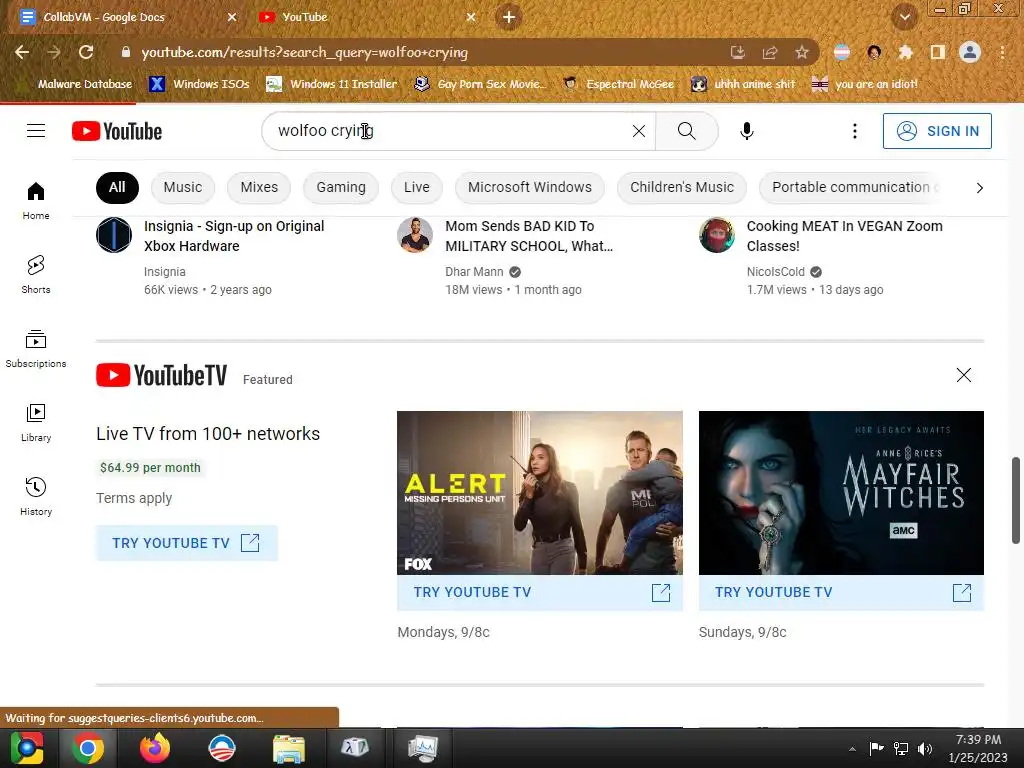Click the install/download icon in address bar
1024x768 pixels.
click(738, 52)
